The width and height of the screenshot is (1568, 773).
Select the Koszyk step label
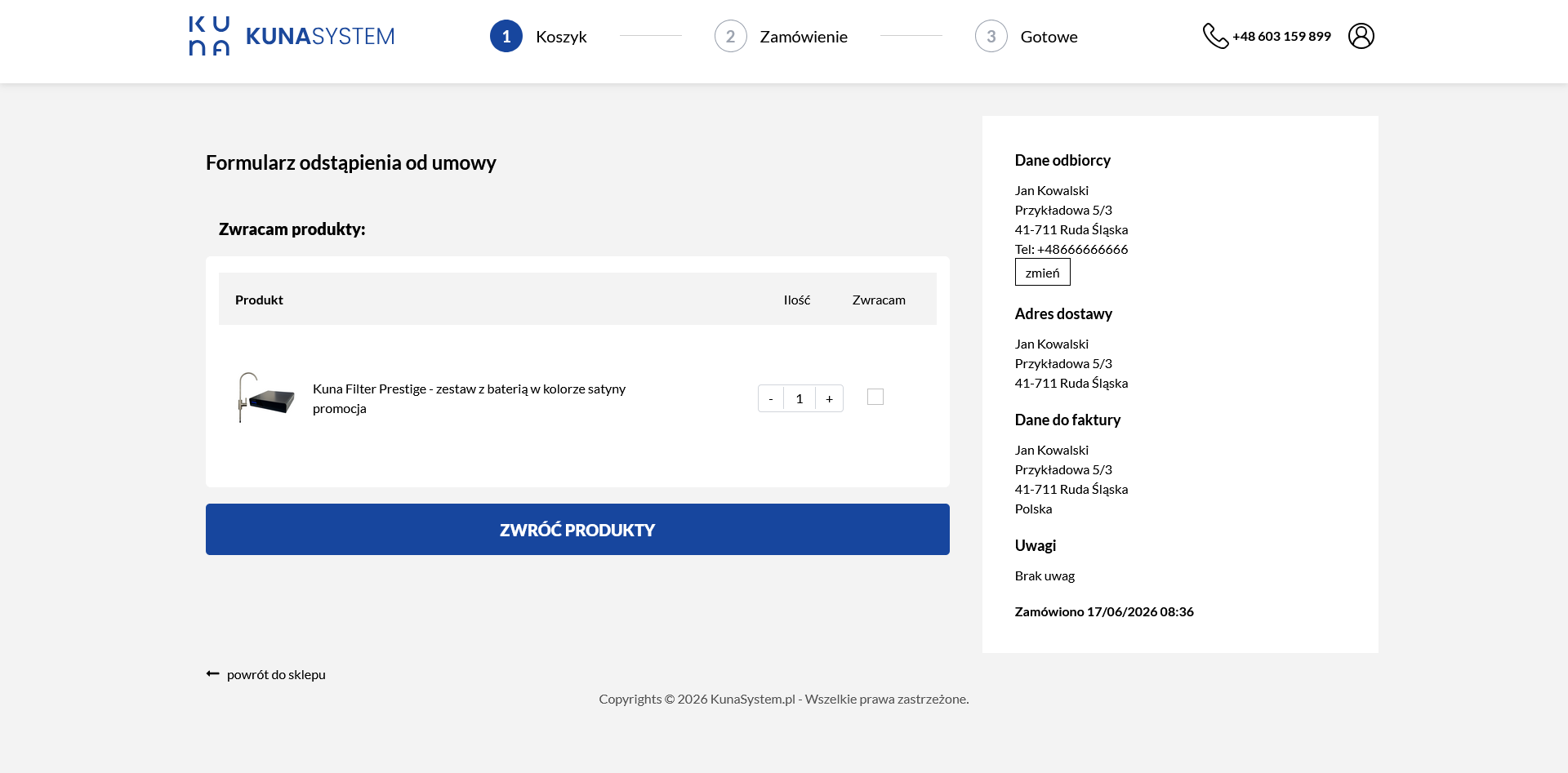click(x=561, y=37)
